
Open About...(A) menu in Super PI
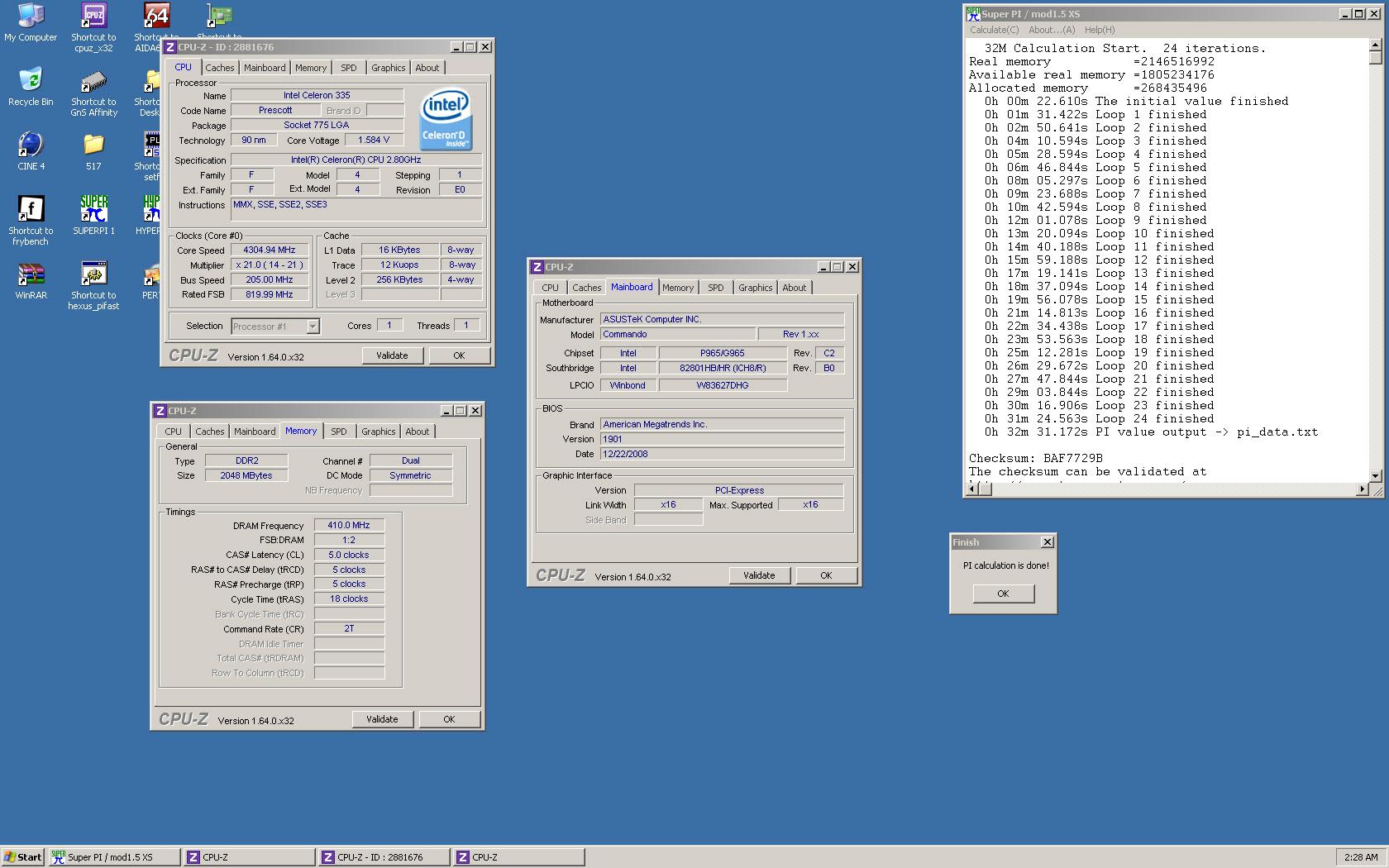pos(1052,30)
